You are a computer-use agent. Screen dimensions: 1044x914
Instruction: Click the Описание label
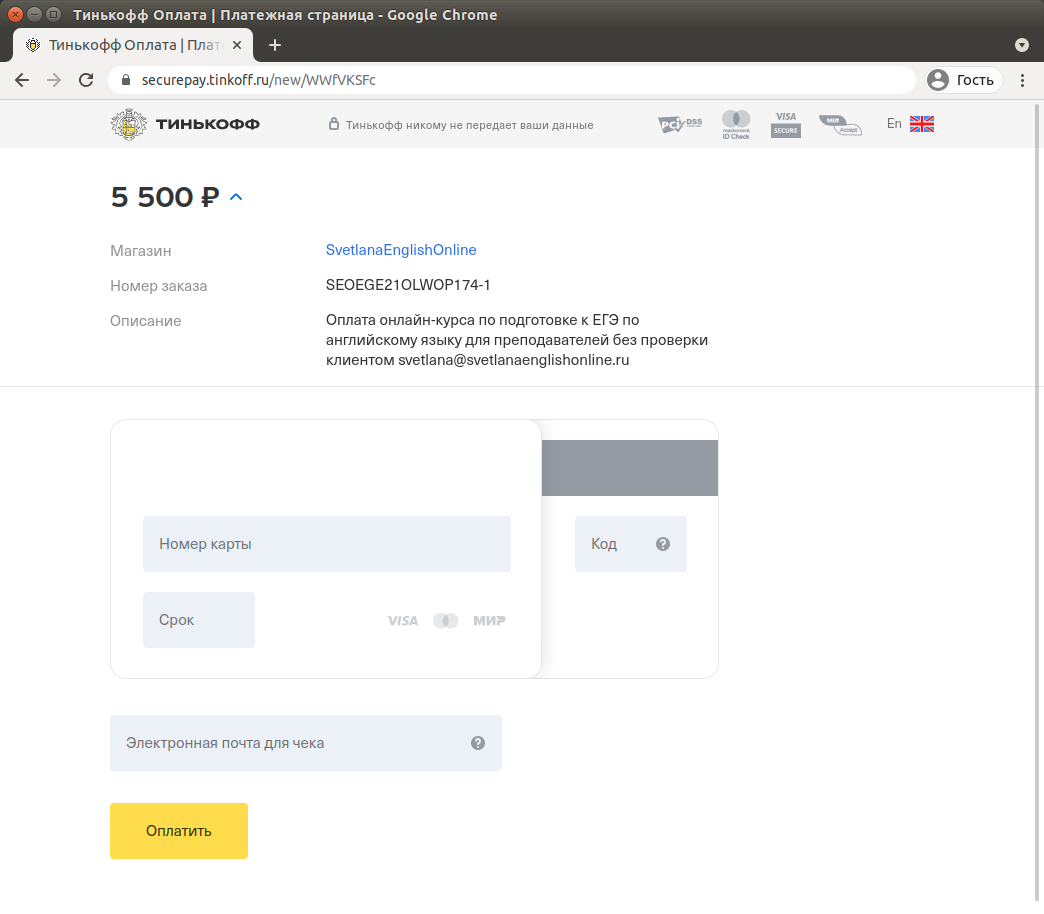(145, 321)
